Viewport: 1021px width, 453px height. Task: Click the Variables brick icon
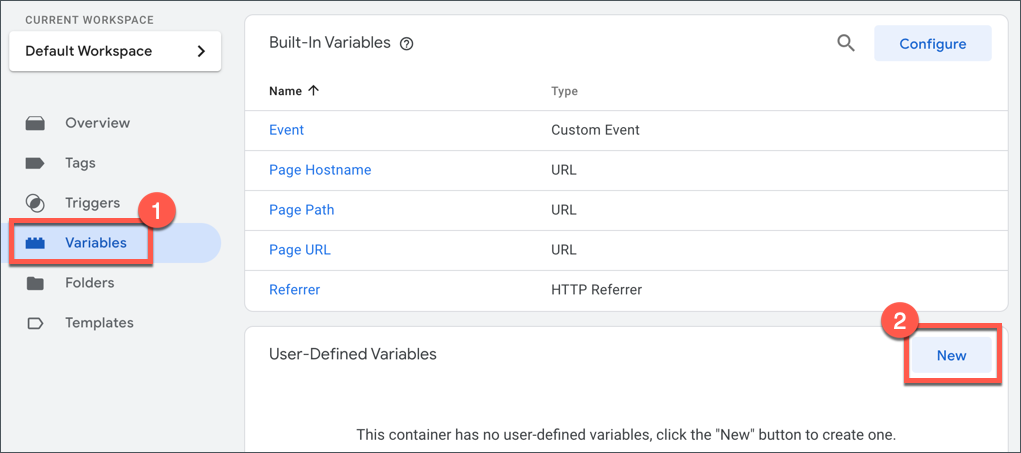tap(35, 243)
